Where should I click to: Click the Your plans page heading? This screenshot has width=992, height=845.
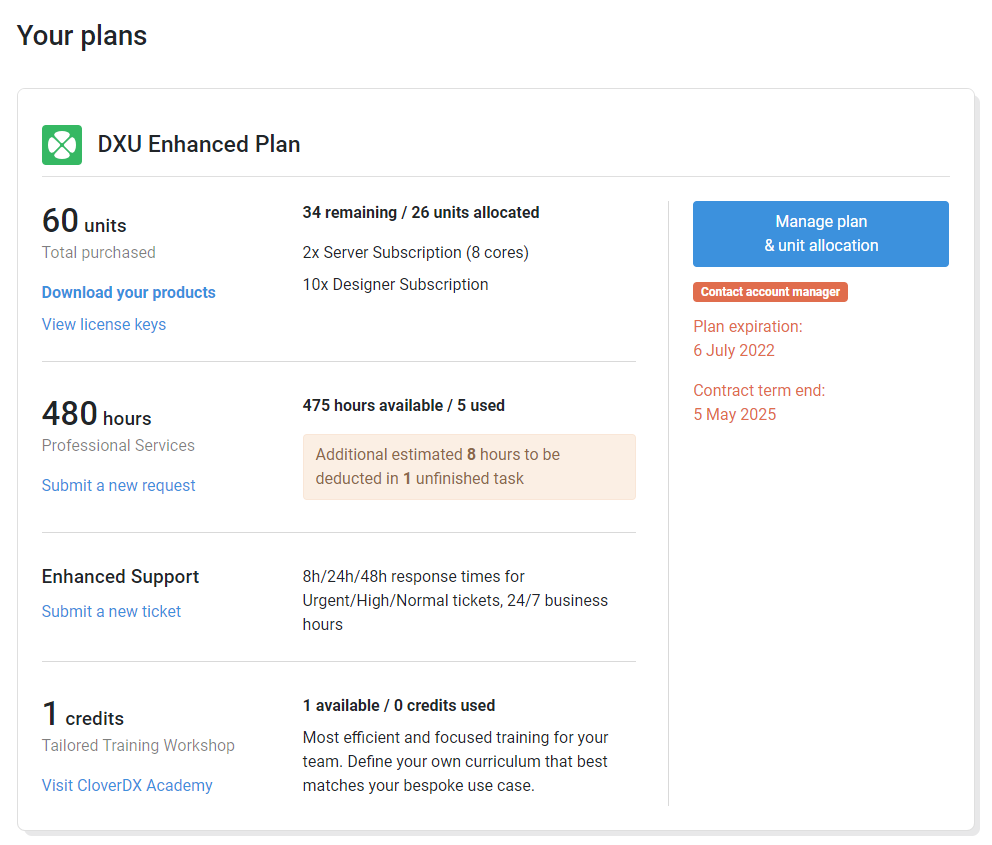(x=82, y=35)
